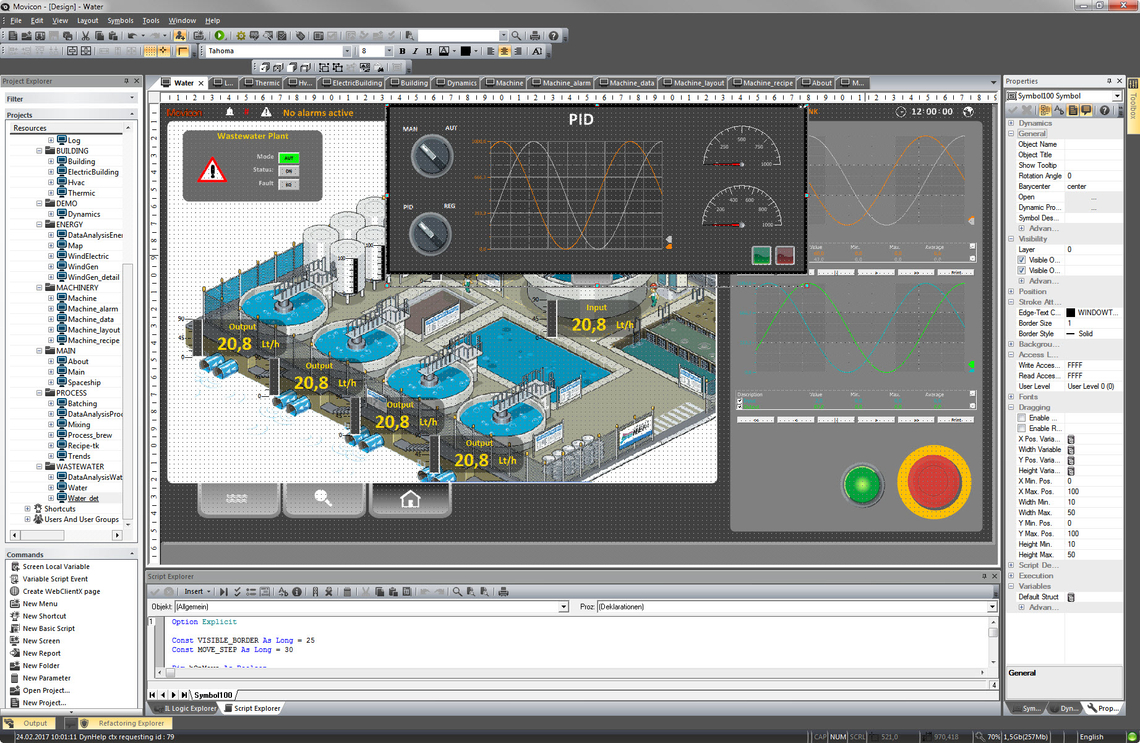This screenshot has width=1140, height=743.
Task: Expand the Position section in Properties
Action: click(x=1011, y=292)
